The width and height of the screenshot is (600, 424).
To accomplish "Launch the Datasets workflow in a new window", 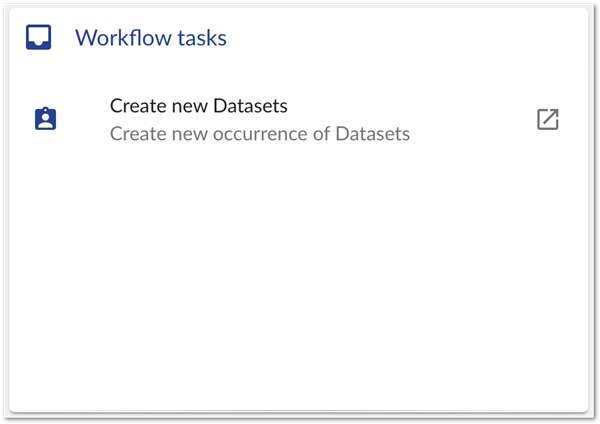I will (547, 119).
